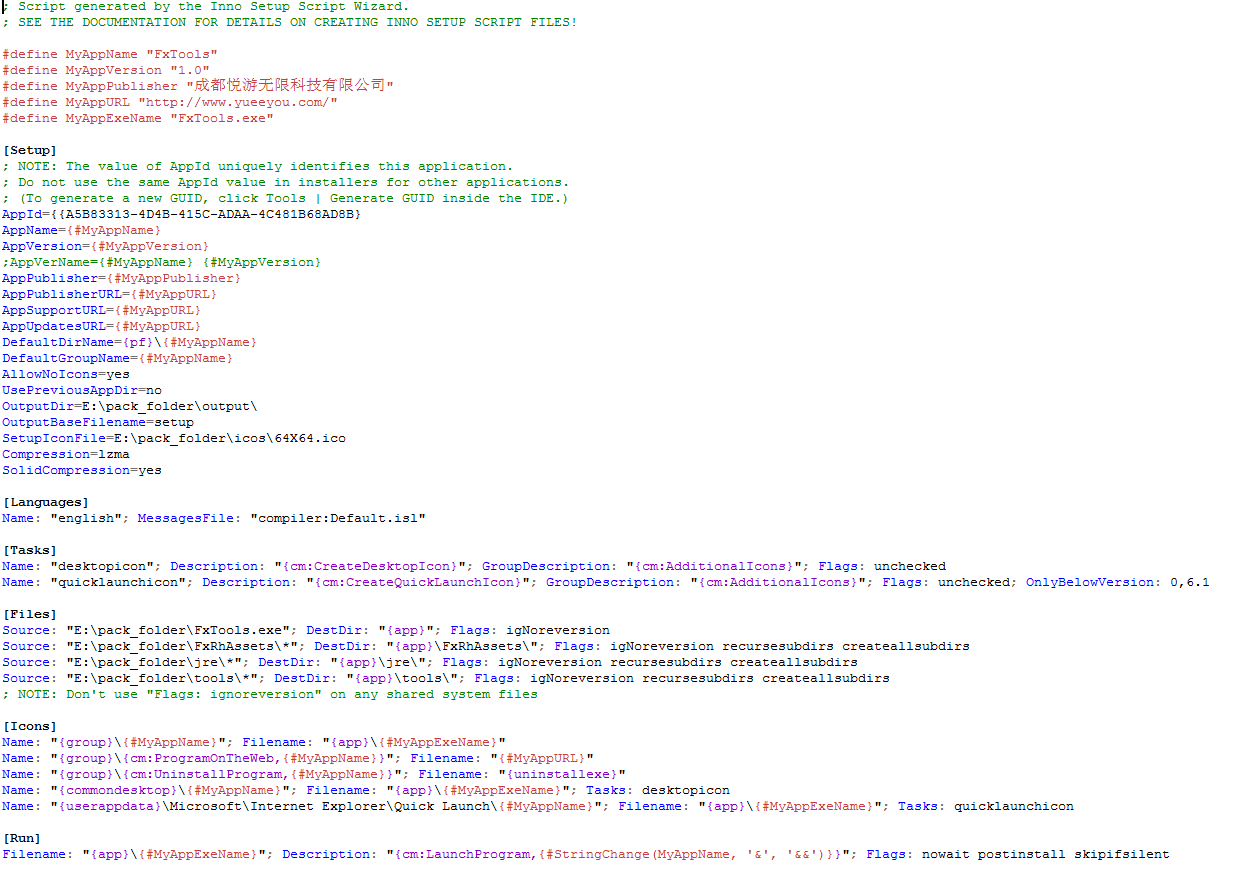
Task: Select the Name: "quicklaunchicon" task definition line
Action: pos(606,582)
